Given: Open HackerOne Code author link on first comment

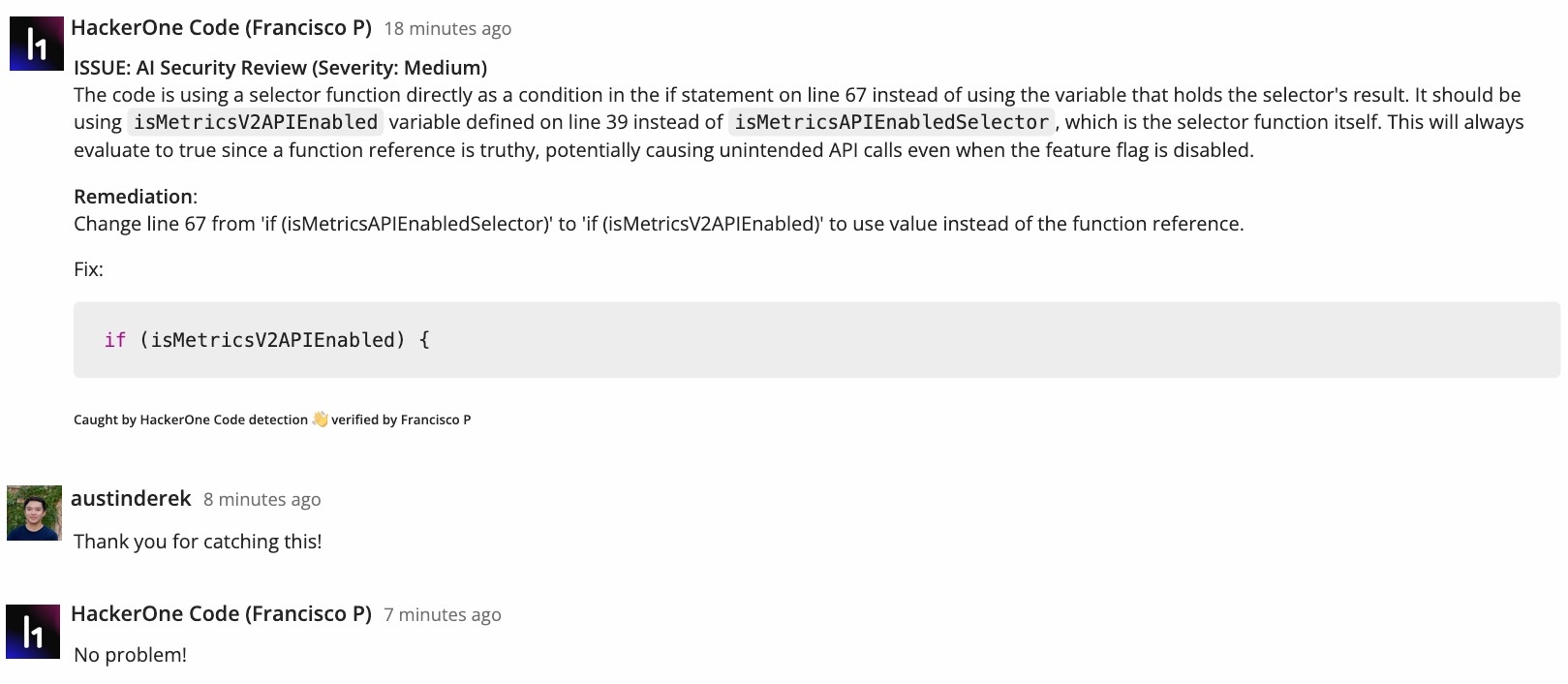Looking at the screenshot, I should click(x=221, y=28).
